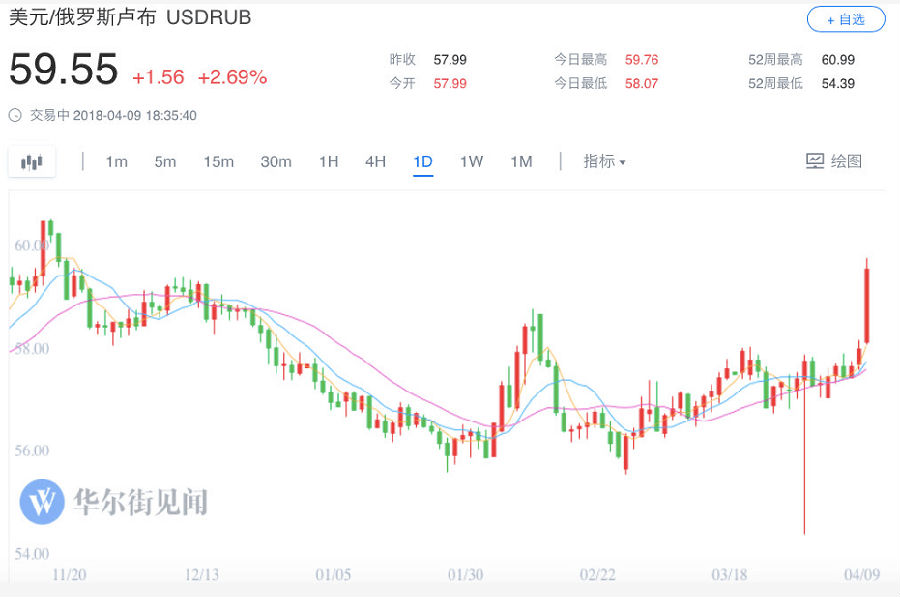Viewport: 900px width, 597px height.
Task: Click 今日最低 value 58.07
Action: tap(641, 83)
